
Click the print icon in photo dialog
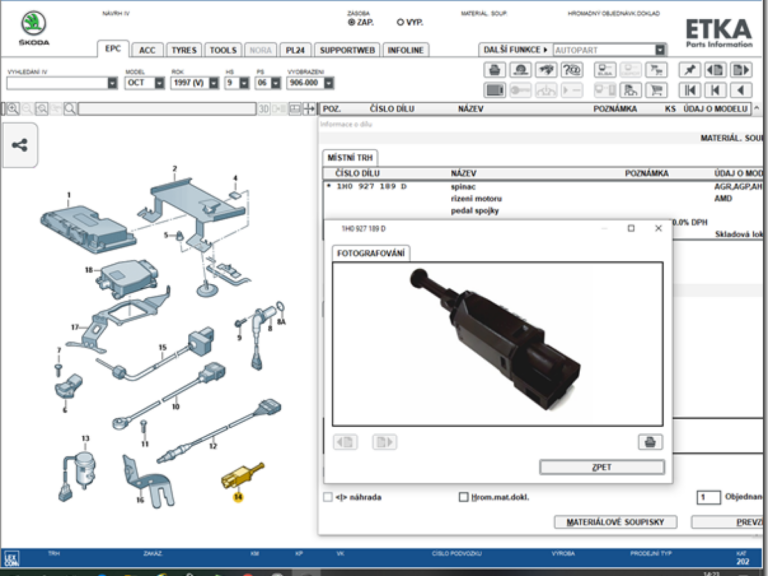[x=650, y=441]
